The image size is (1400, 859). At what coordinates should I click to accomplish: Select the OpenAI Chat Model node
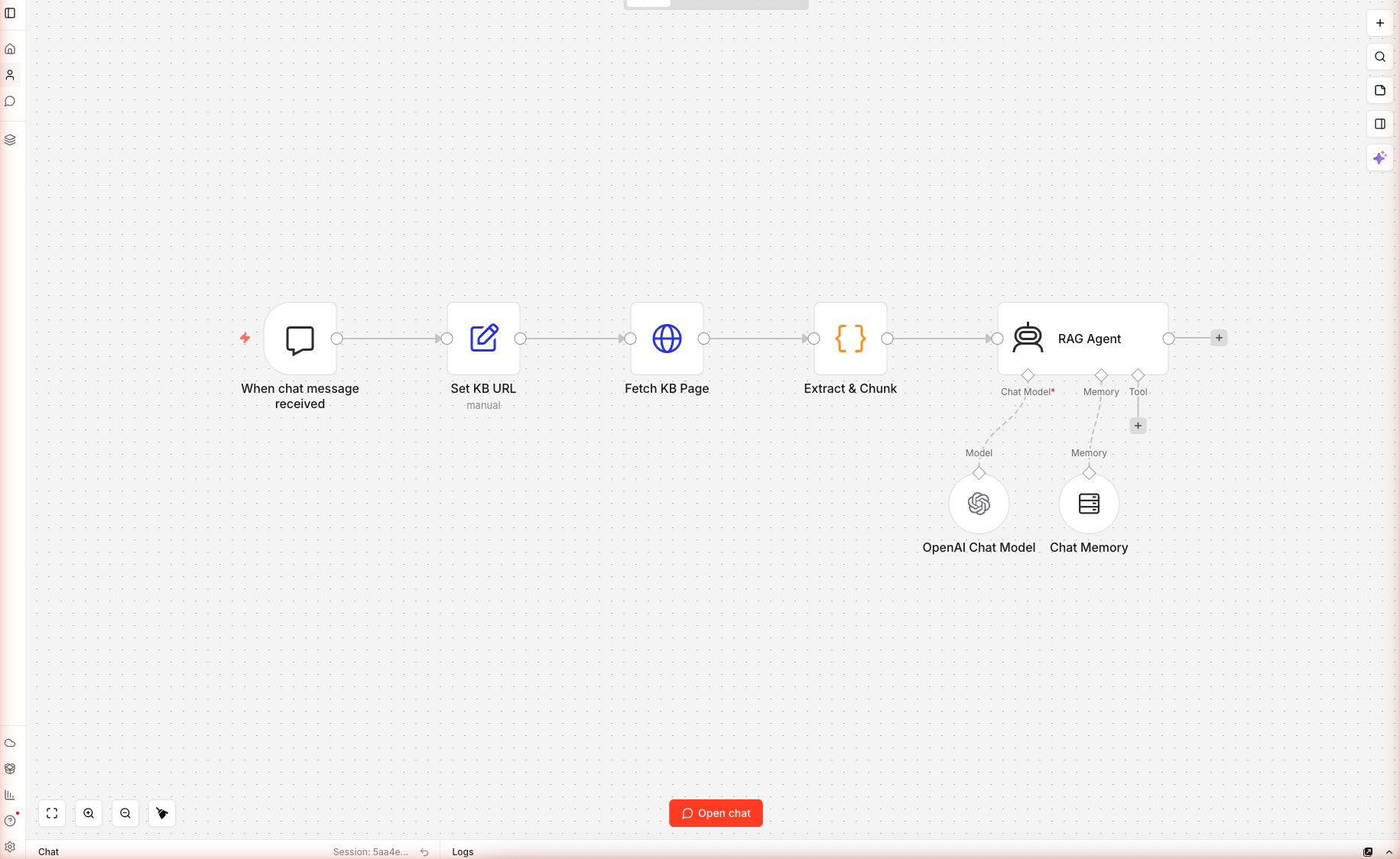pos(979,504)
